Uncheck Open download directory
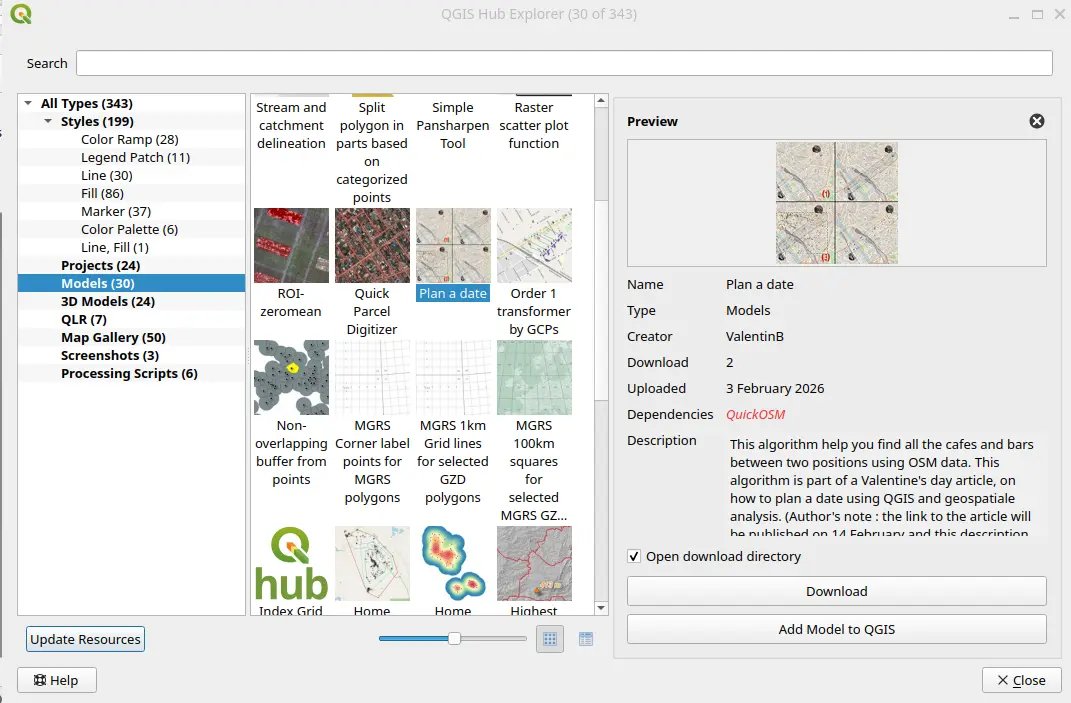This screenshot has height=703, width=1071. pos(632,557)
